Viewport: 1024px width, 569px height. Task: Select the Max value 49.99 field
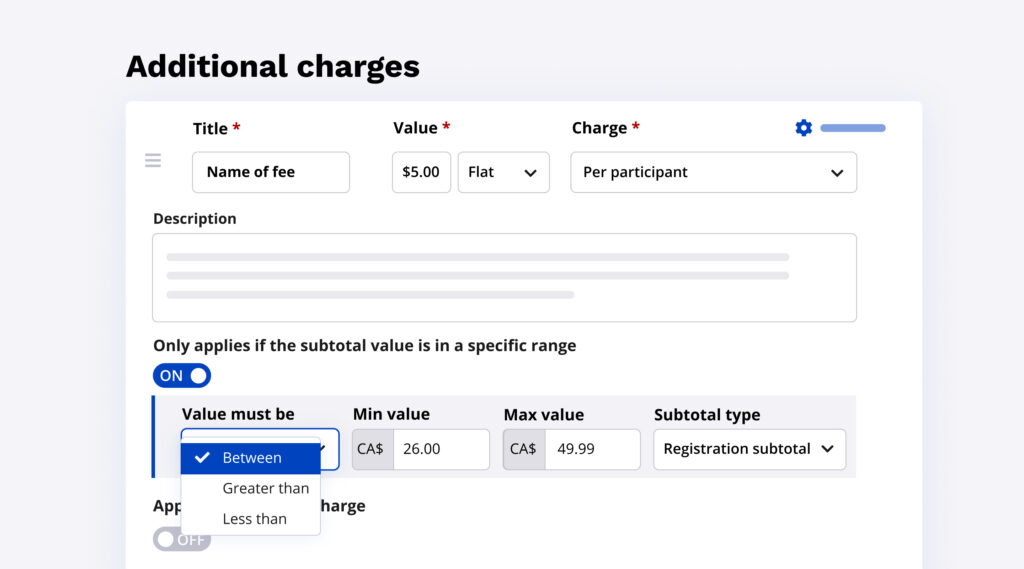pos(590,449)
